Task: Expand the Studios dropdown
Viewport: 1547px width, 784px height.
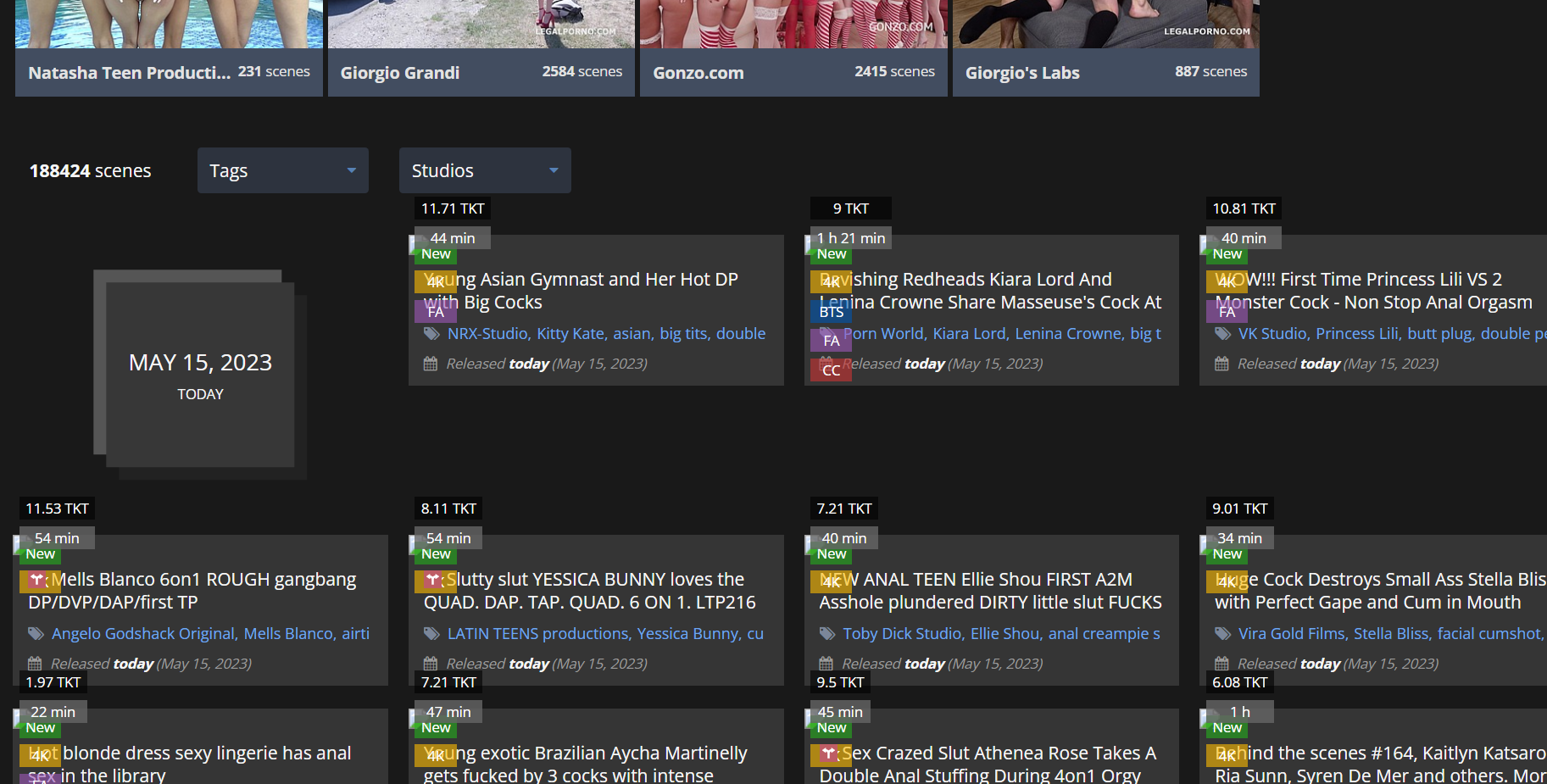Action: click(484, 170)
